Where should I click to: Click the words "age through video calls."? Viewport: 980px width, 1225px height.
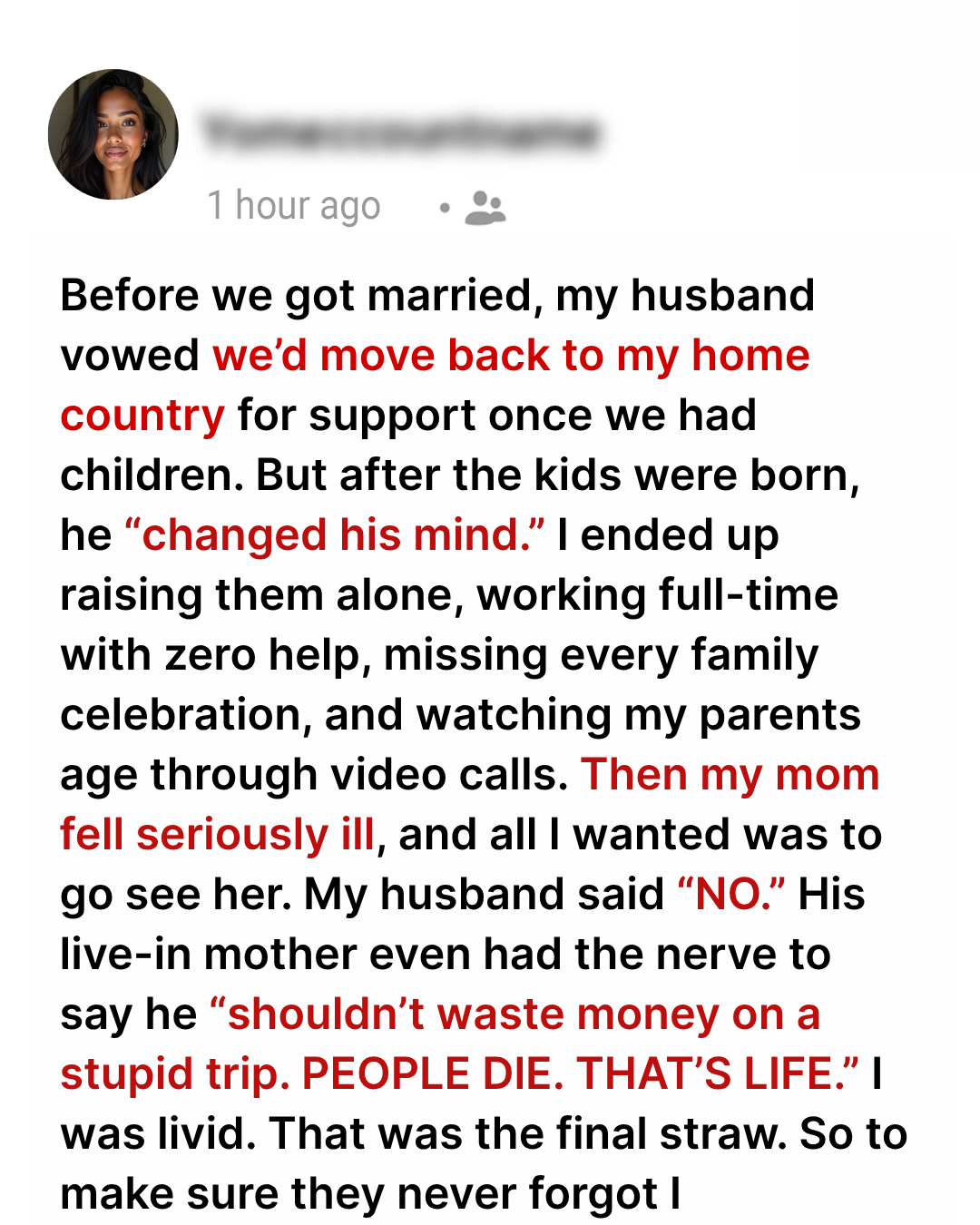coord(314,775)
